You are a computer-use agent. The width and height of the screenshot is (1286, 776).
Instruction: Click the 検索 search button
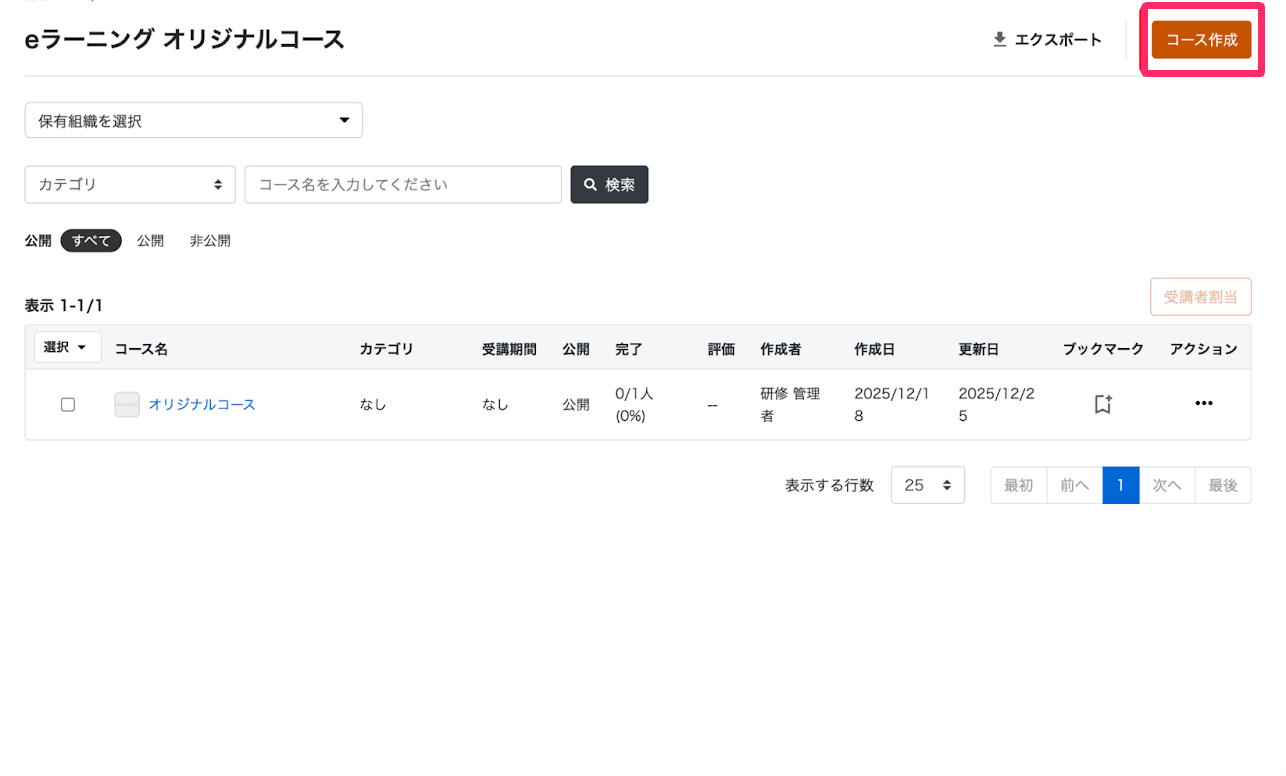(609, 185)
